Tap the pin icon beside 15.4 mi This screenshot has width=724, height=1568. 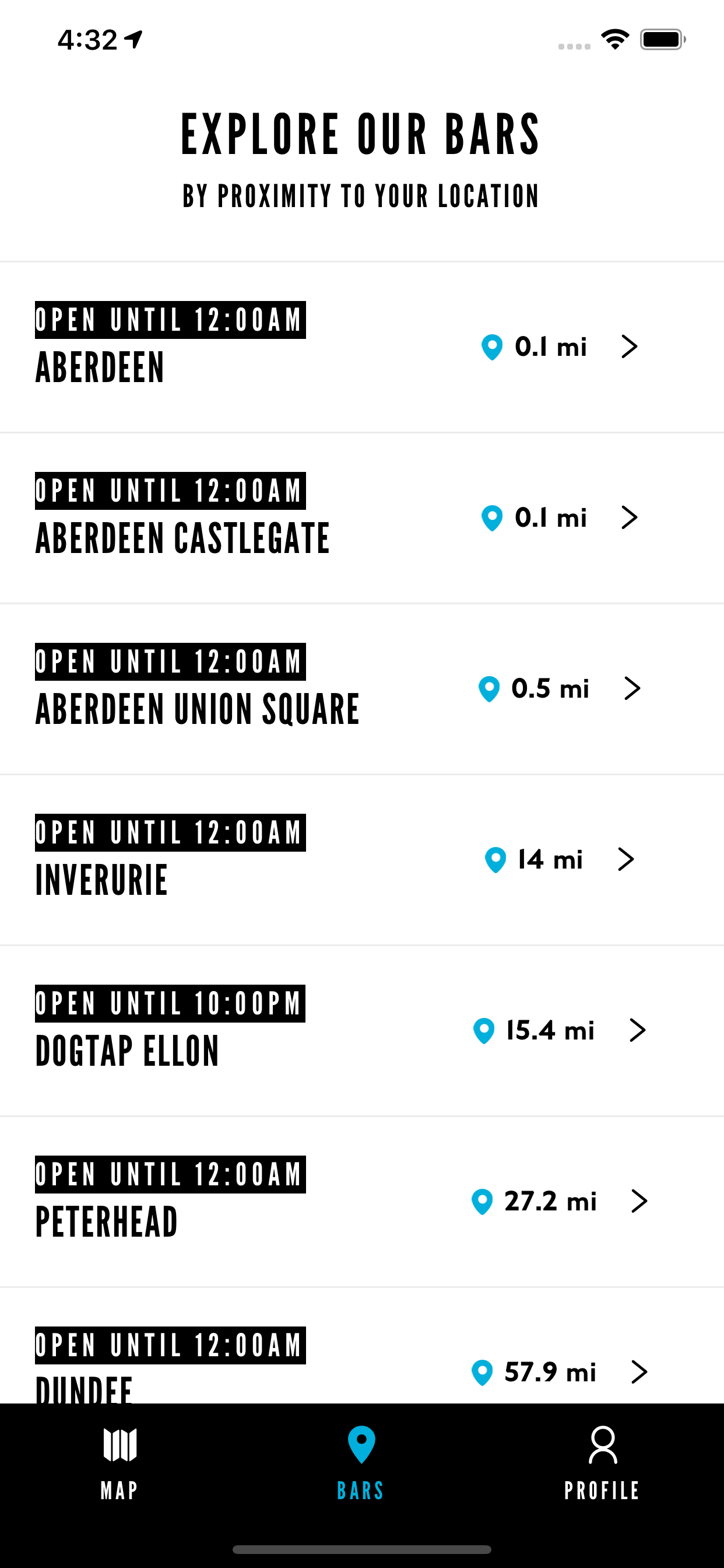click(x=484, y=1031)
